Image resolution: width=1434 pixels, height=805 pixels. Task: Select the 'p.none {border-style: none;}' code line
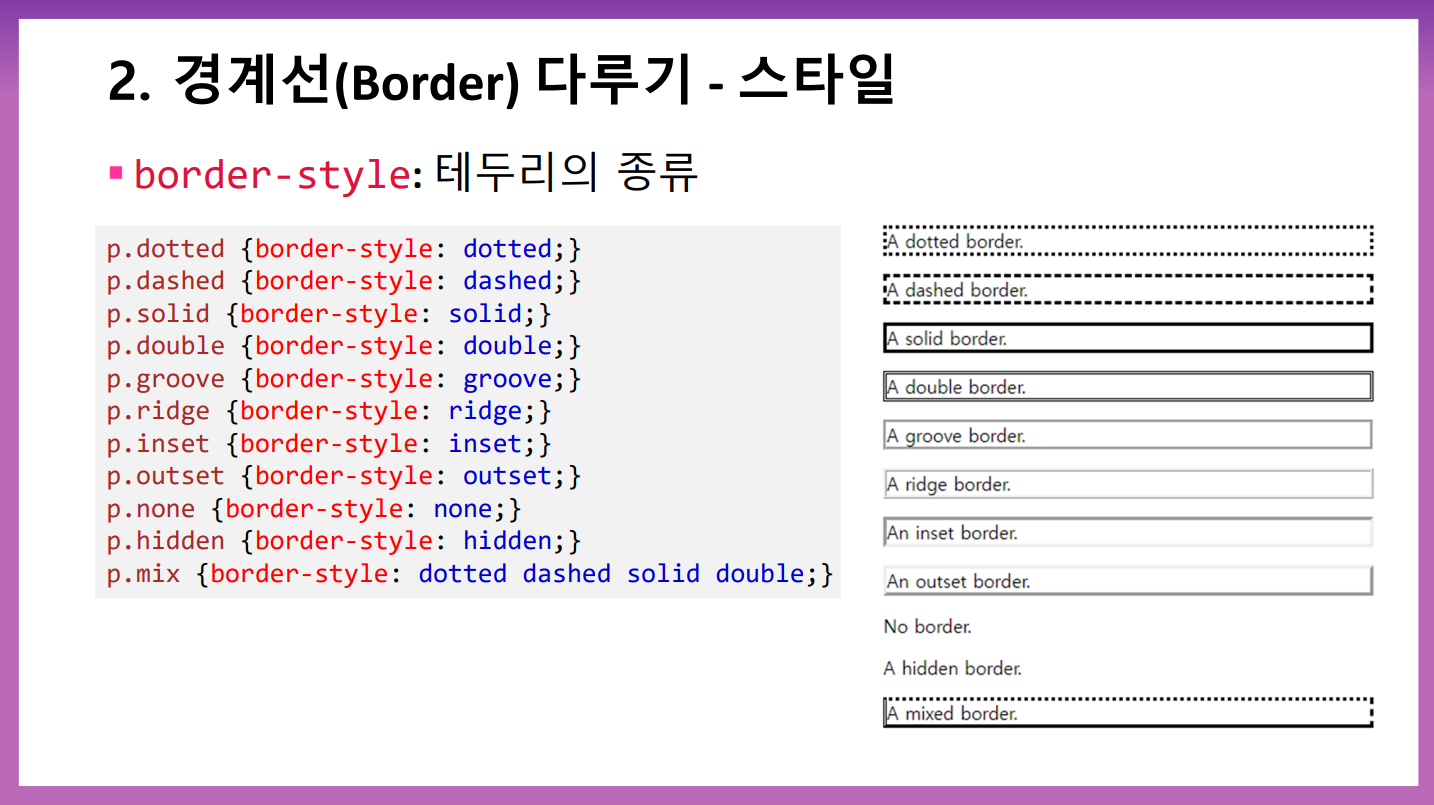coord(314,508)
